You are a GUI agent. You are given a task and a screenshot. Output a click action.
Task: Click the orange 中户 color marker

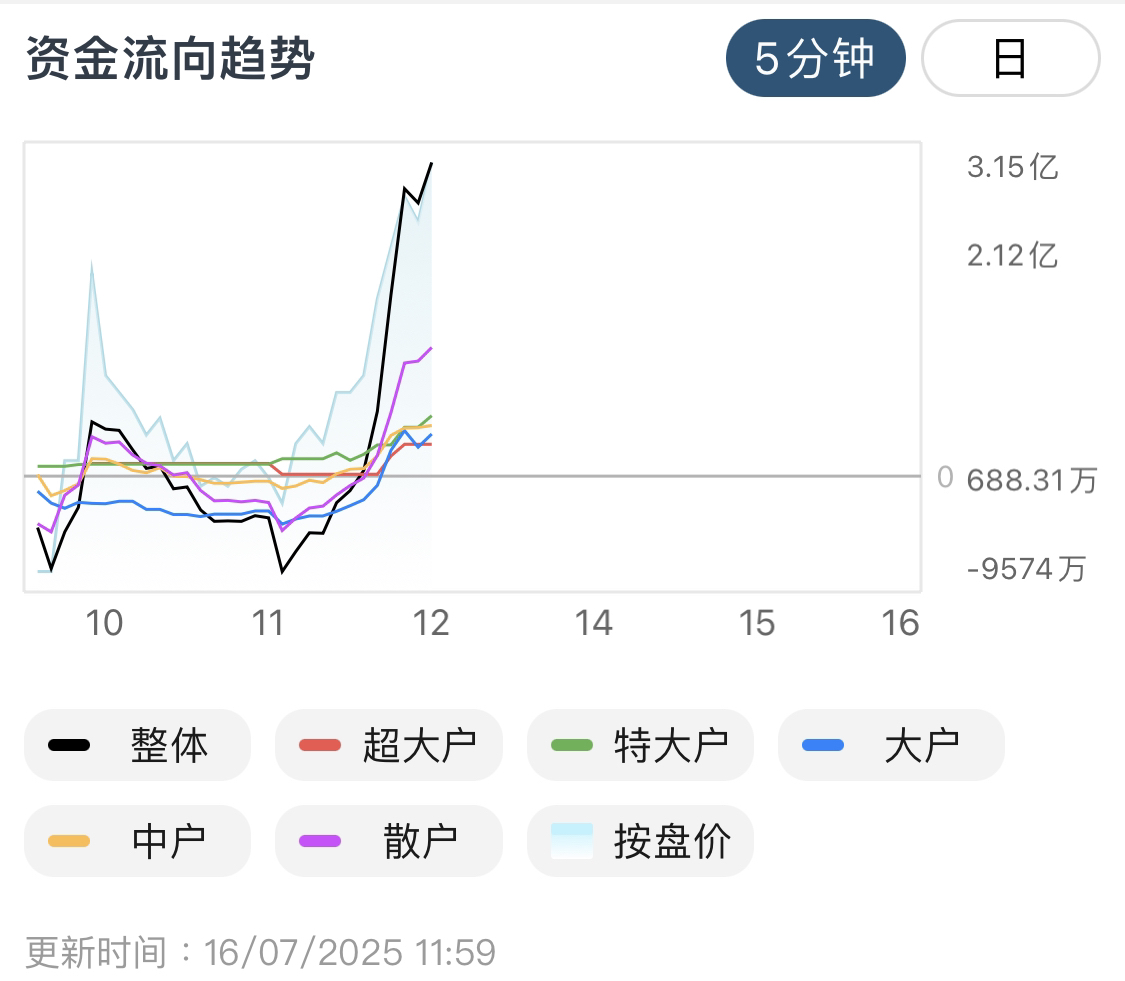click(x=69, y=841)
